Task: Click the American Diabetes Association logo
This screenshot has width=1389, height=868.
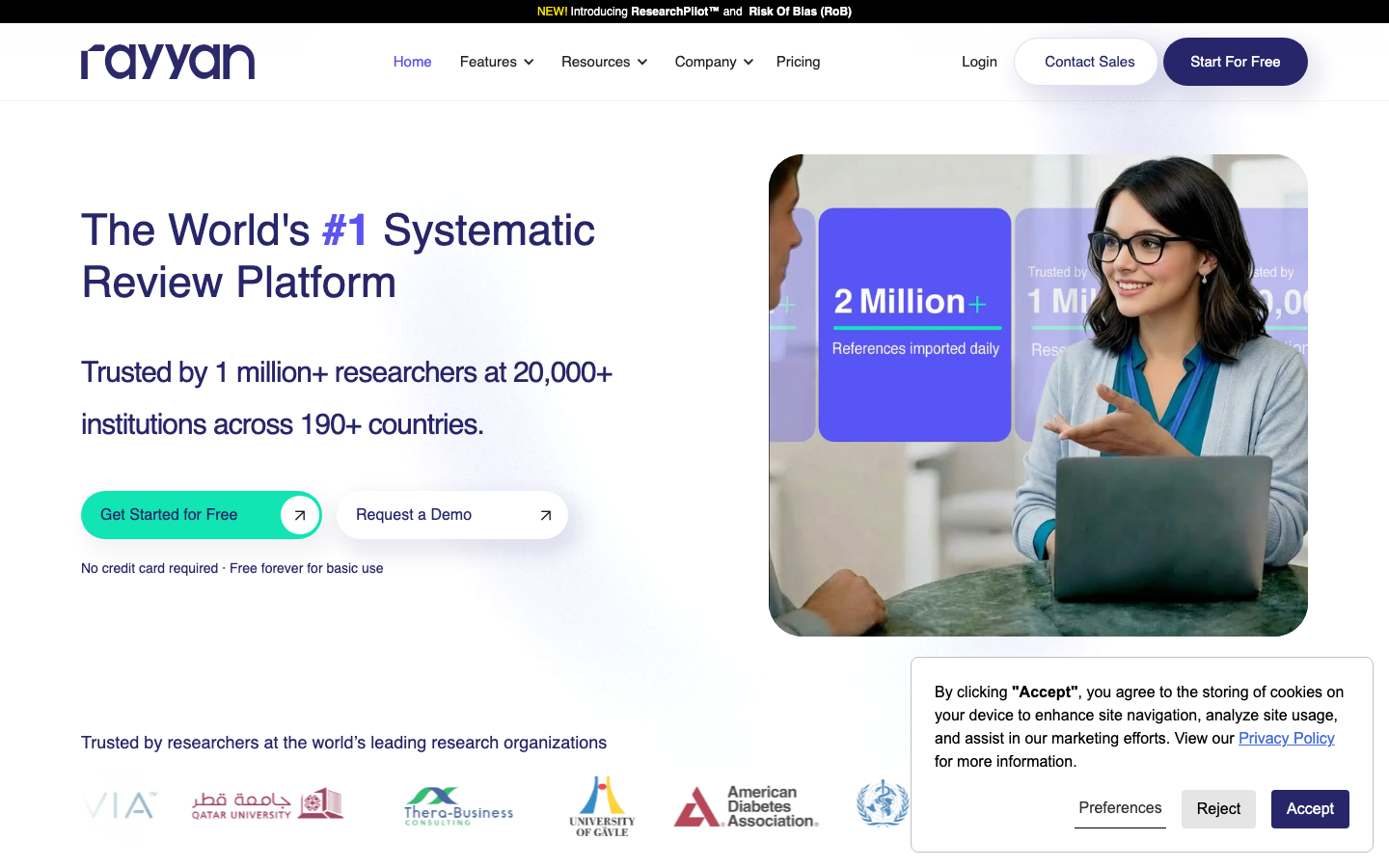Action: tap(746, 806)
